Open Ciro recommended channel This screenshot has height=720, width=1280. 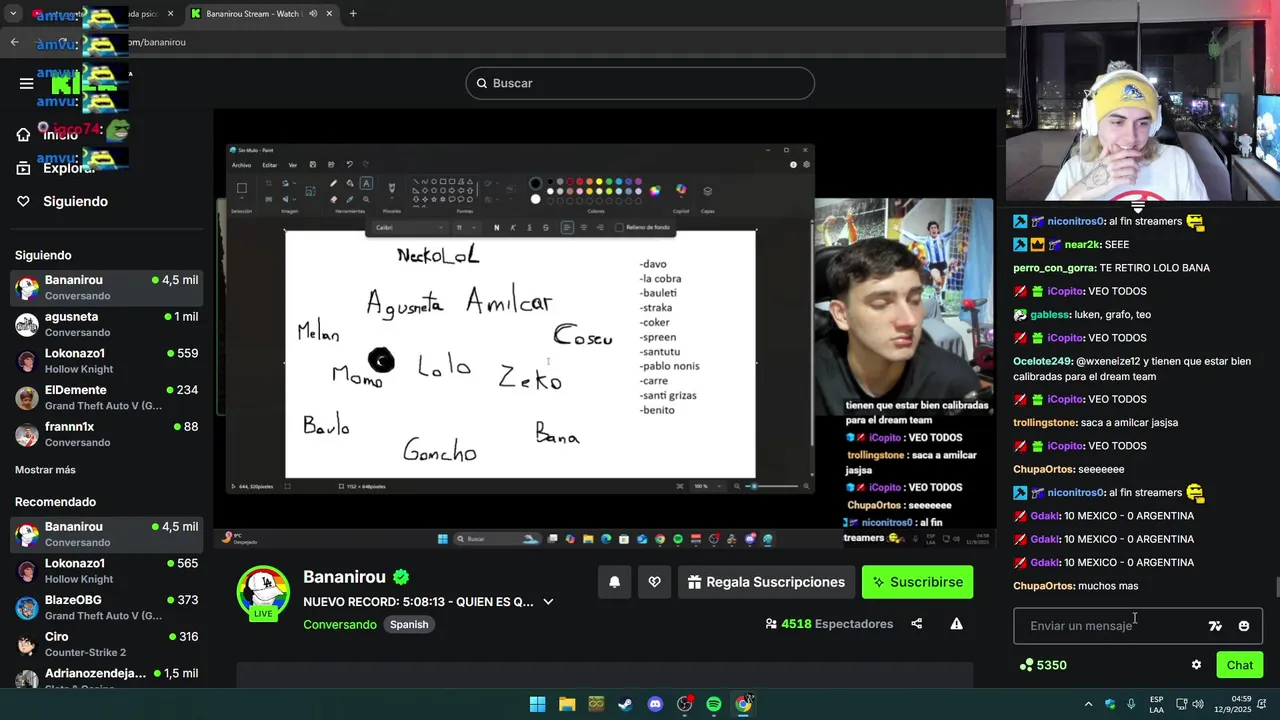(107, 644)
